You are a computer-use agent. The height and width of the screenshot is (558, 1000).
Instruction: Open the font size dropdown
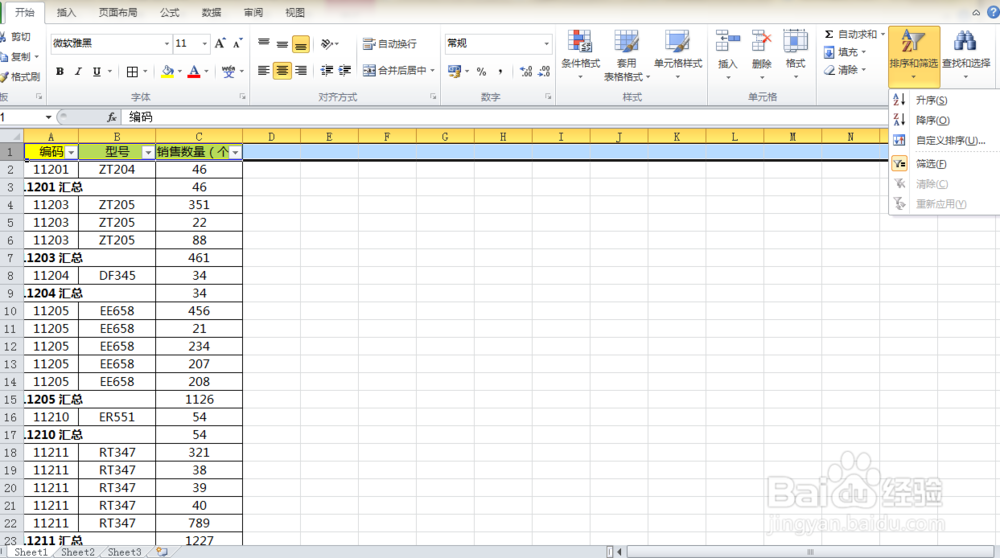coord(205,43)
